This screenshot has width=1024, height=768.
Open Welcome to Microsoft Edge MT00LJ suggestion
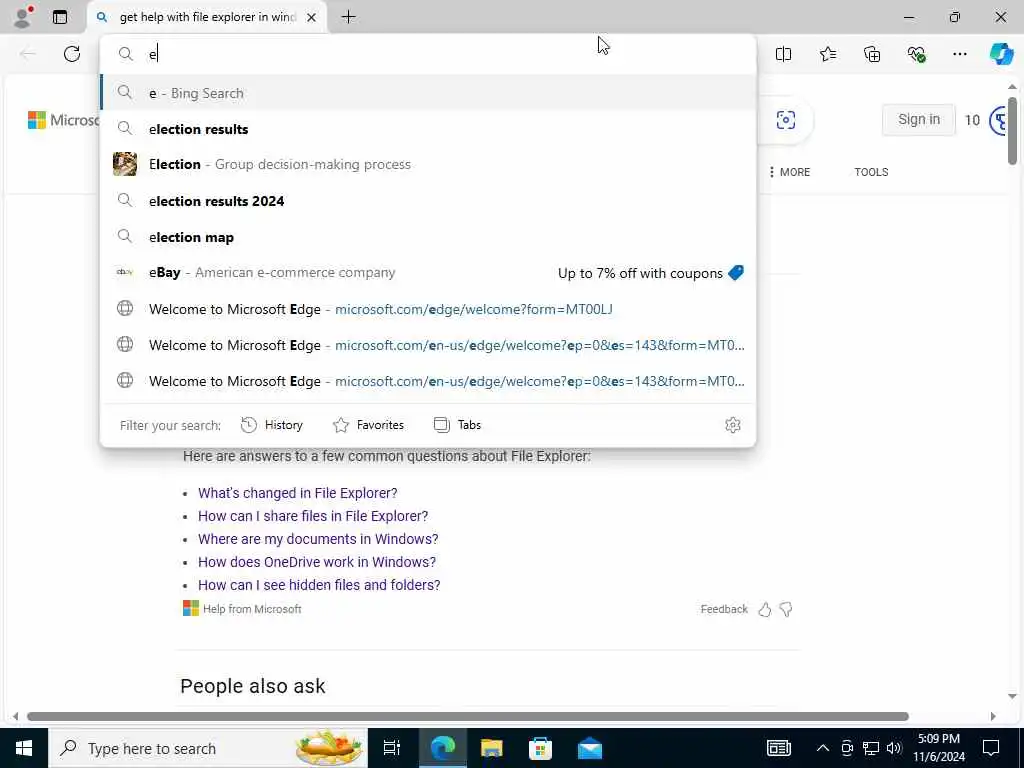[428, 308]
